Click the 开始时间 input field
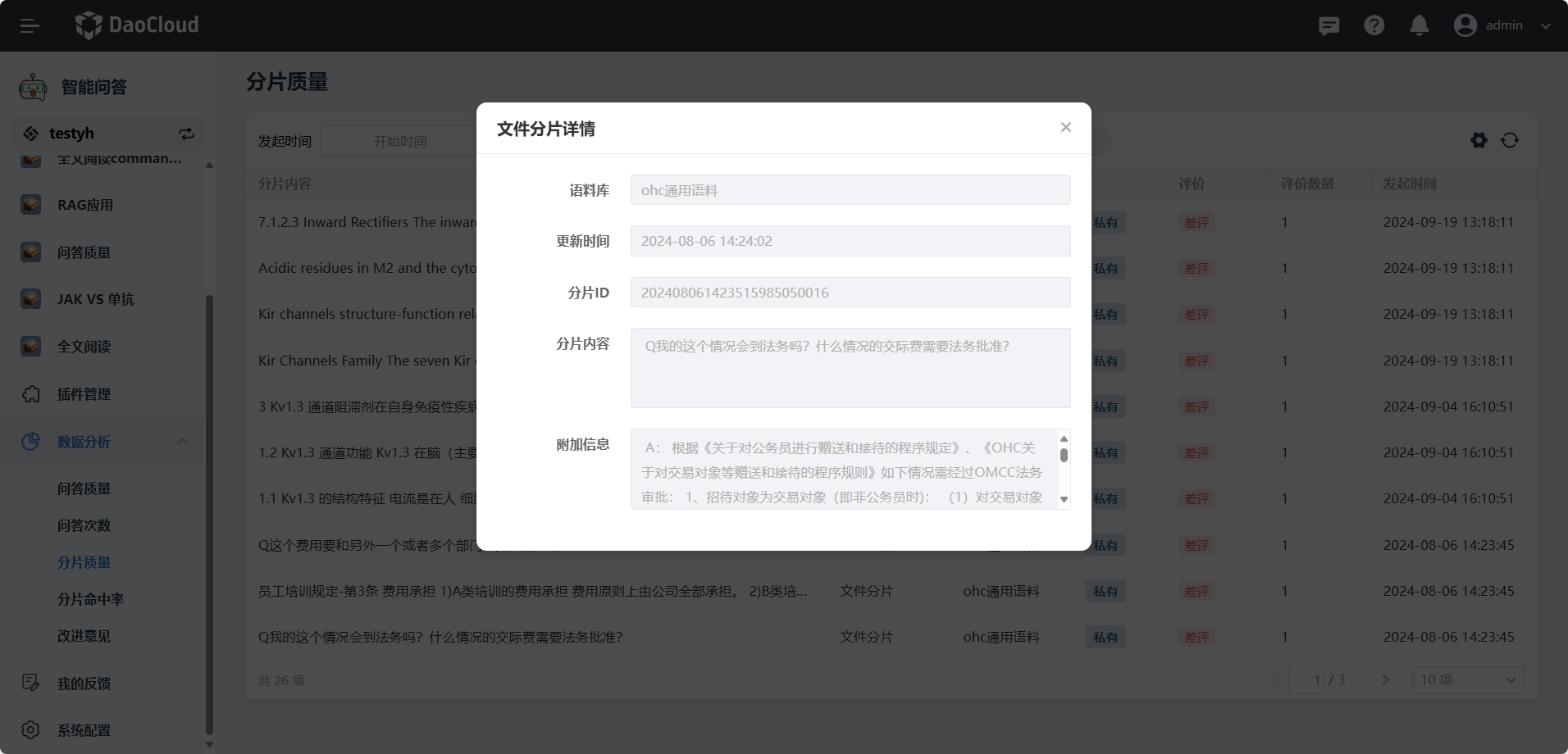 399,140
